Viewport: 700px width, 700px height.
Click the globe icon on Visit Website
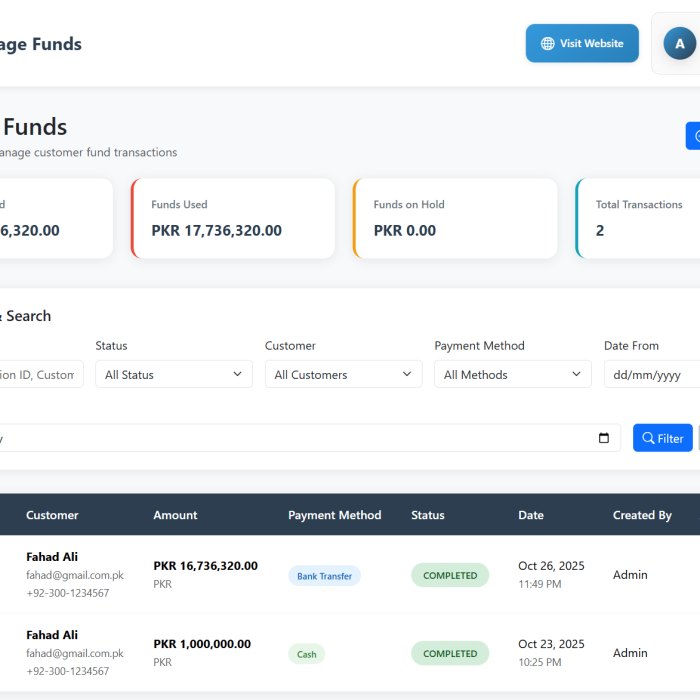pyautogui.click(x=547, y=44)
